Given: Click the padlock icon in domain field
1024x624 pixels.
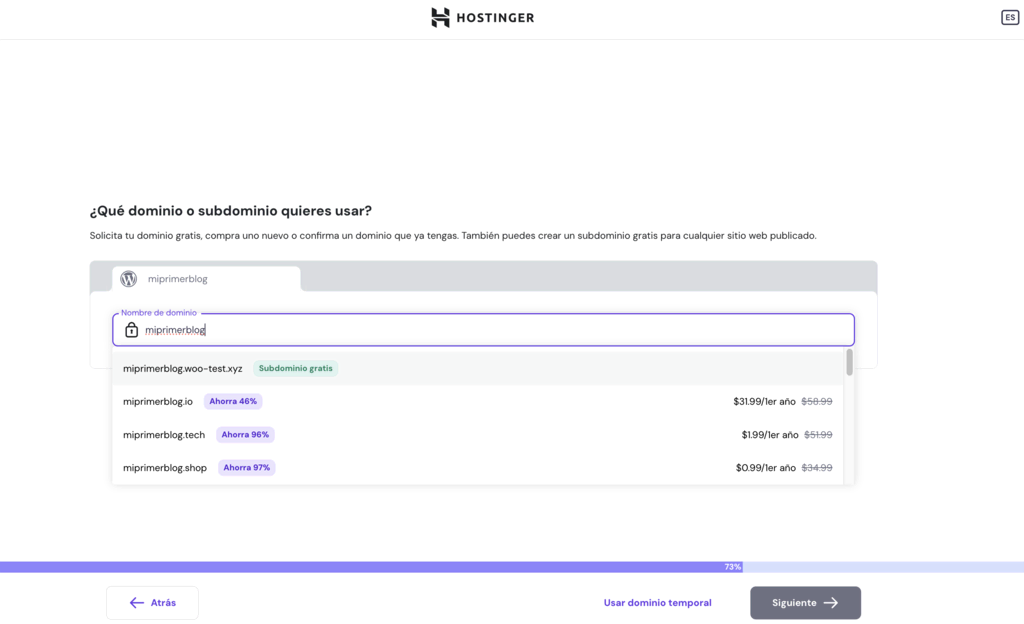Looking at the screenshot, I should 131,330.
